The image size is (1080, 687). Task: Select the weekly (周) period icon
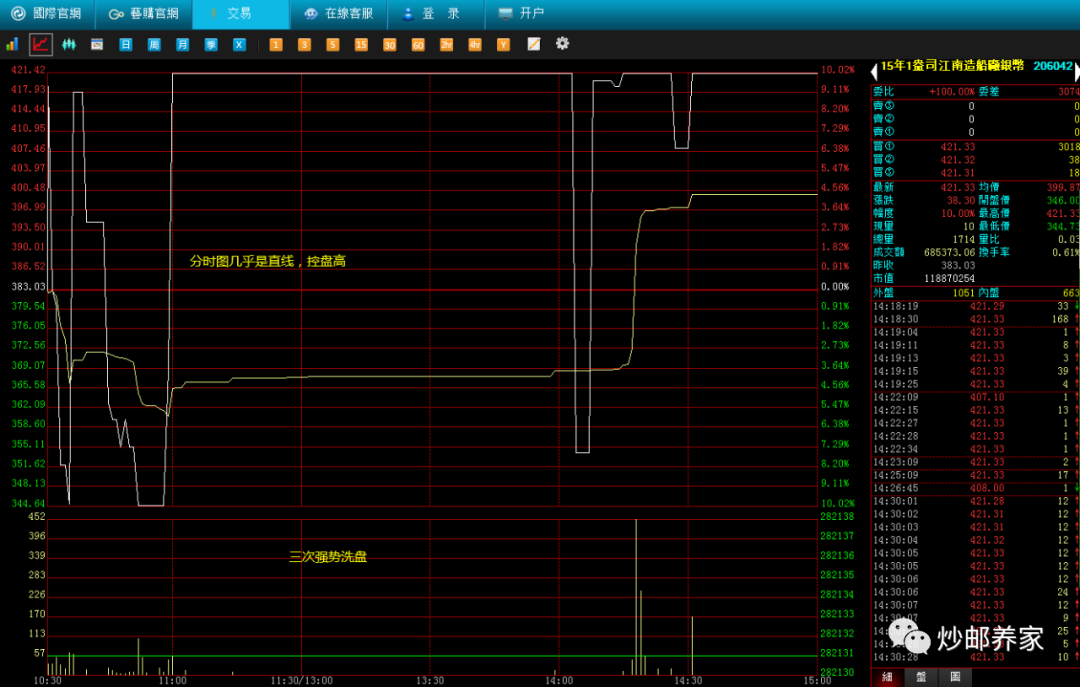tap(154, 44)
